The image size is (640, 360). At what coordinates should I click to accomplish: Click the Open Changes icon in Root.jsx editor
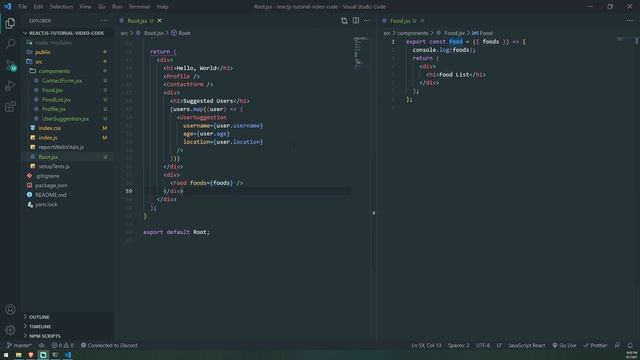coord(344,21)
